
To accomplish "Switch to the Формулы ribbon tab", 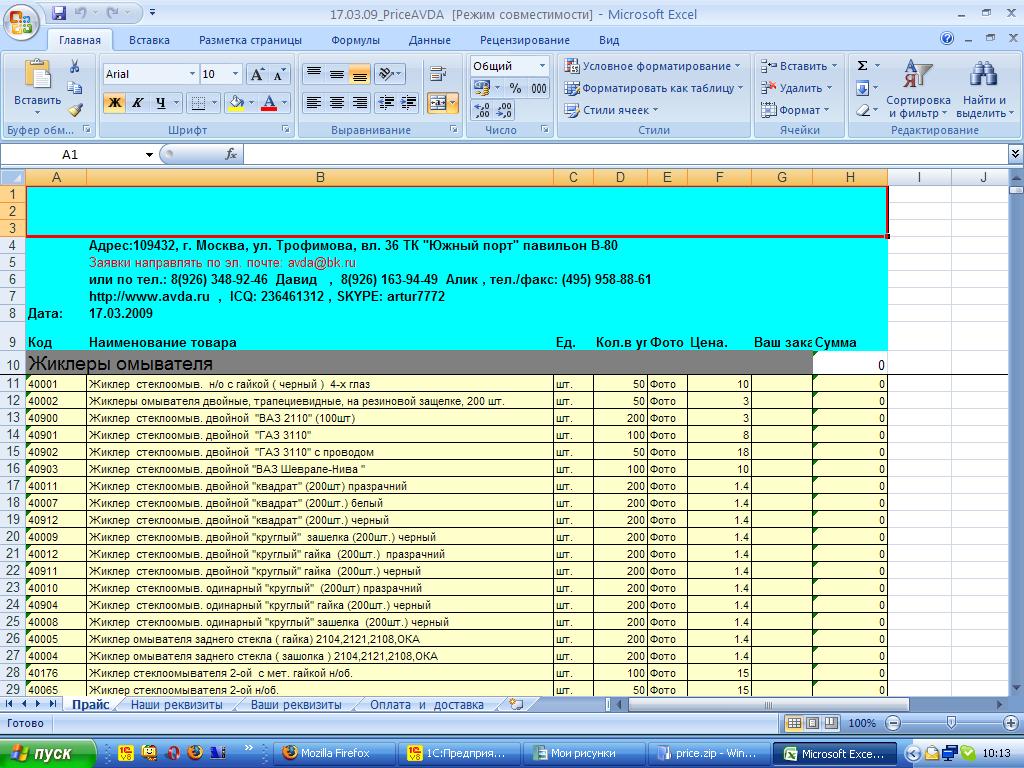I will [355, 40].
